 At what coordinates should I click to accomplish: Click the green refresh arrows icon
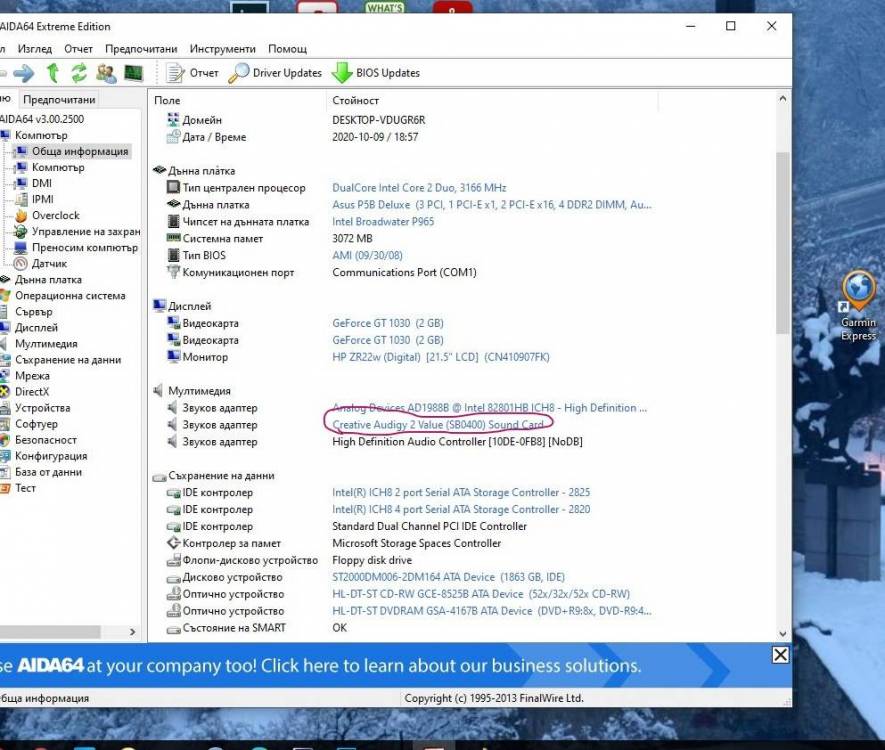pos(79,73)
